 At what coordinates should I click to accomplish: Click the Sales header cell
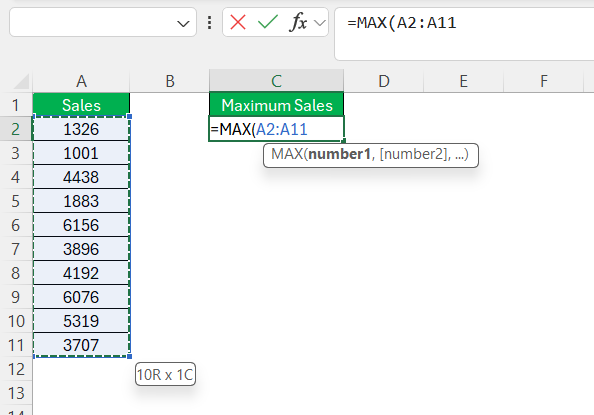[81, 105]
